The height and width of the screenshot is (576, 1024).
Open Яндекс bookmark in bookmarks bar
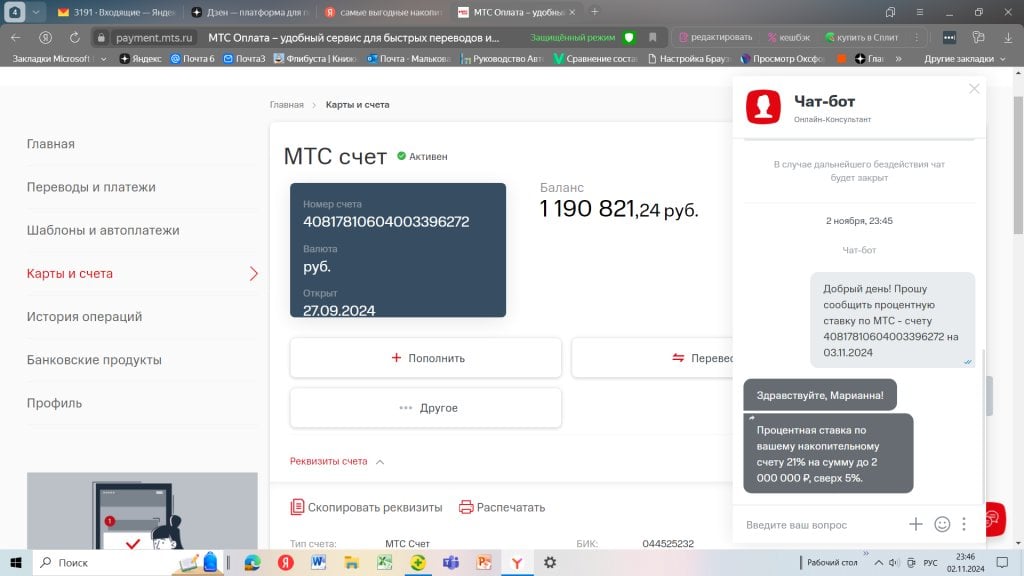[x=140, y=59]
